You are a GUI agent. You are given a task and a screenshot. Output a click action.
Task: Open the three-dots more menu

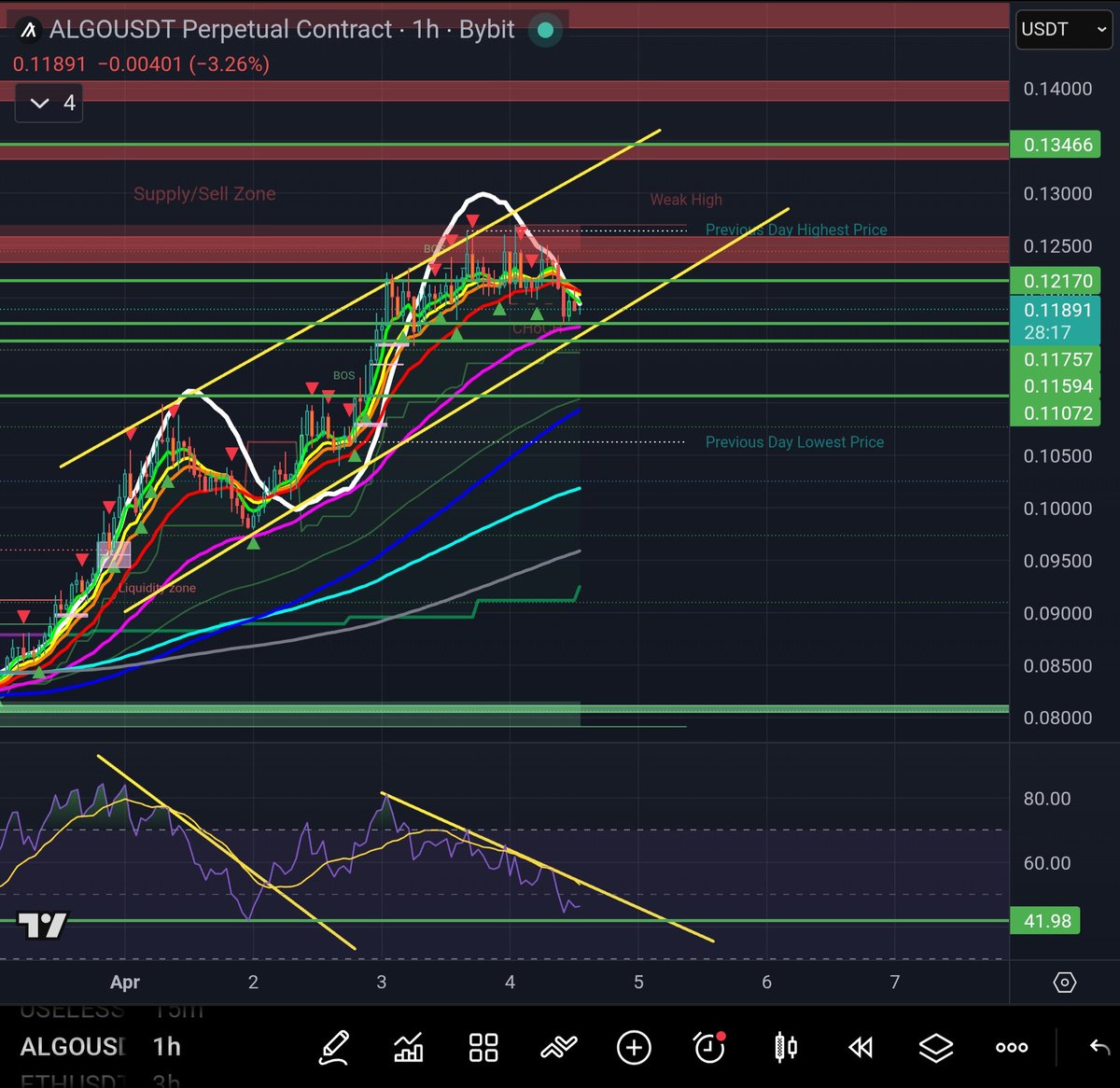pos(1011,1048)
